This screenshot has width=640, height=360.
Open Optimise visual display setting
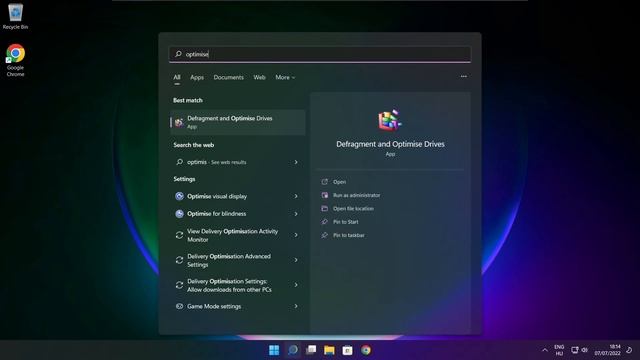[238, 196]
